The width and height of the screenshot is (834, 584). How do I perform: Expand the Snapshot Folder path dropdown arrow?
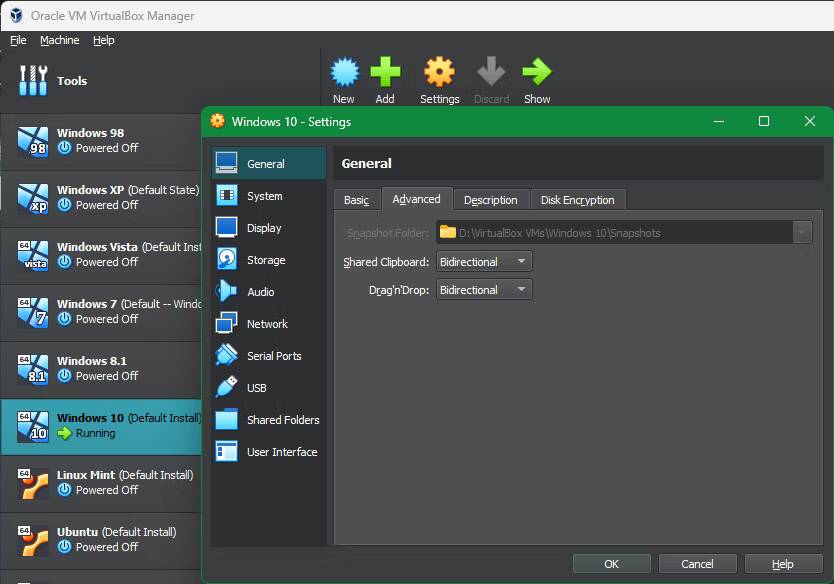(802, 232)
